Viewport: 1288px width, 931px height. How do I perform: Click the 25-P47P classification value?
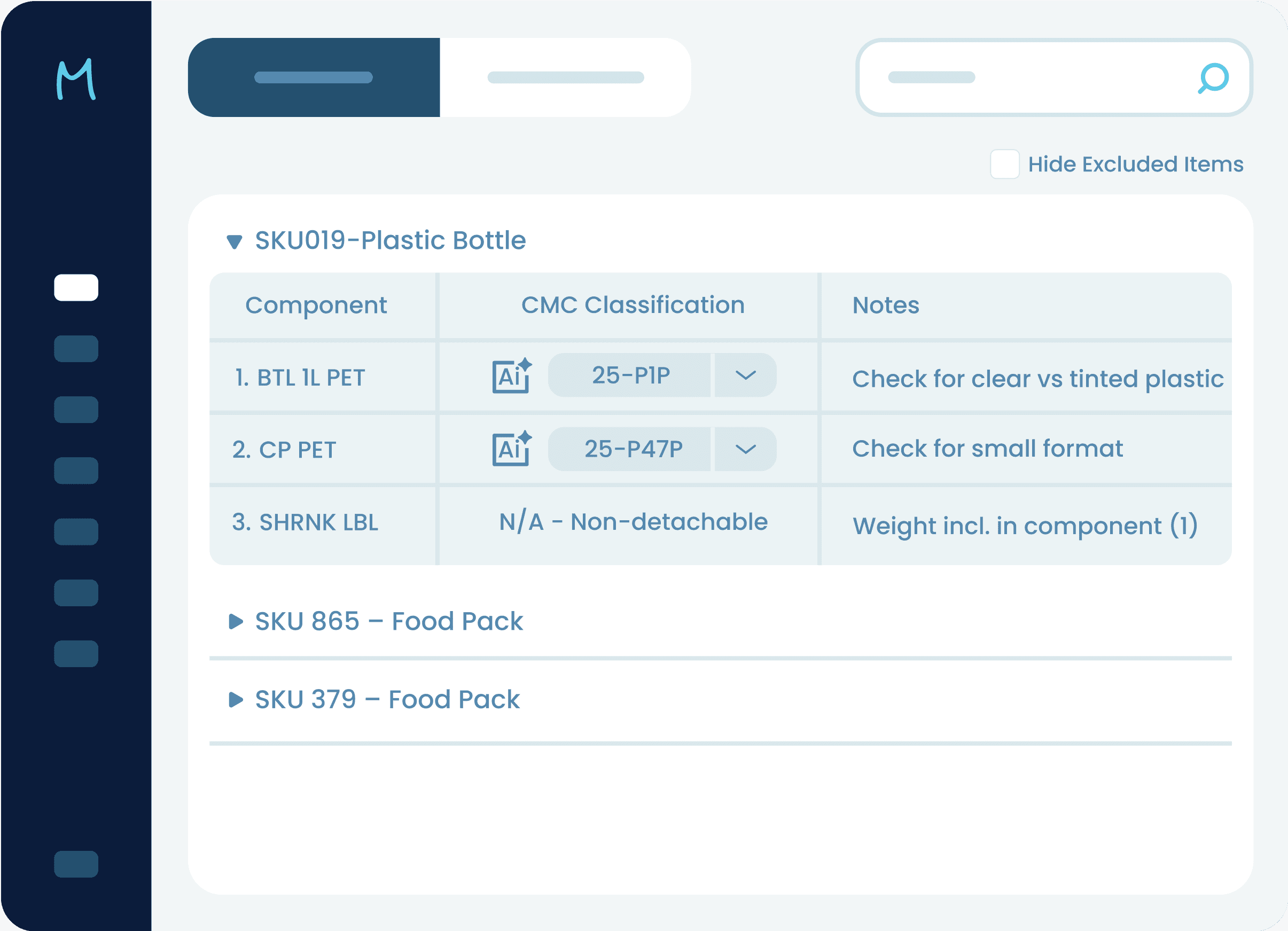pyautogui.click(x=630, y=449)
